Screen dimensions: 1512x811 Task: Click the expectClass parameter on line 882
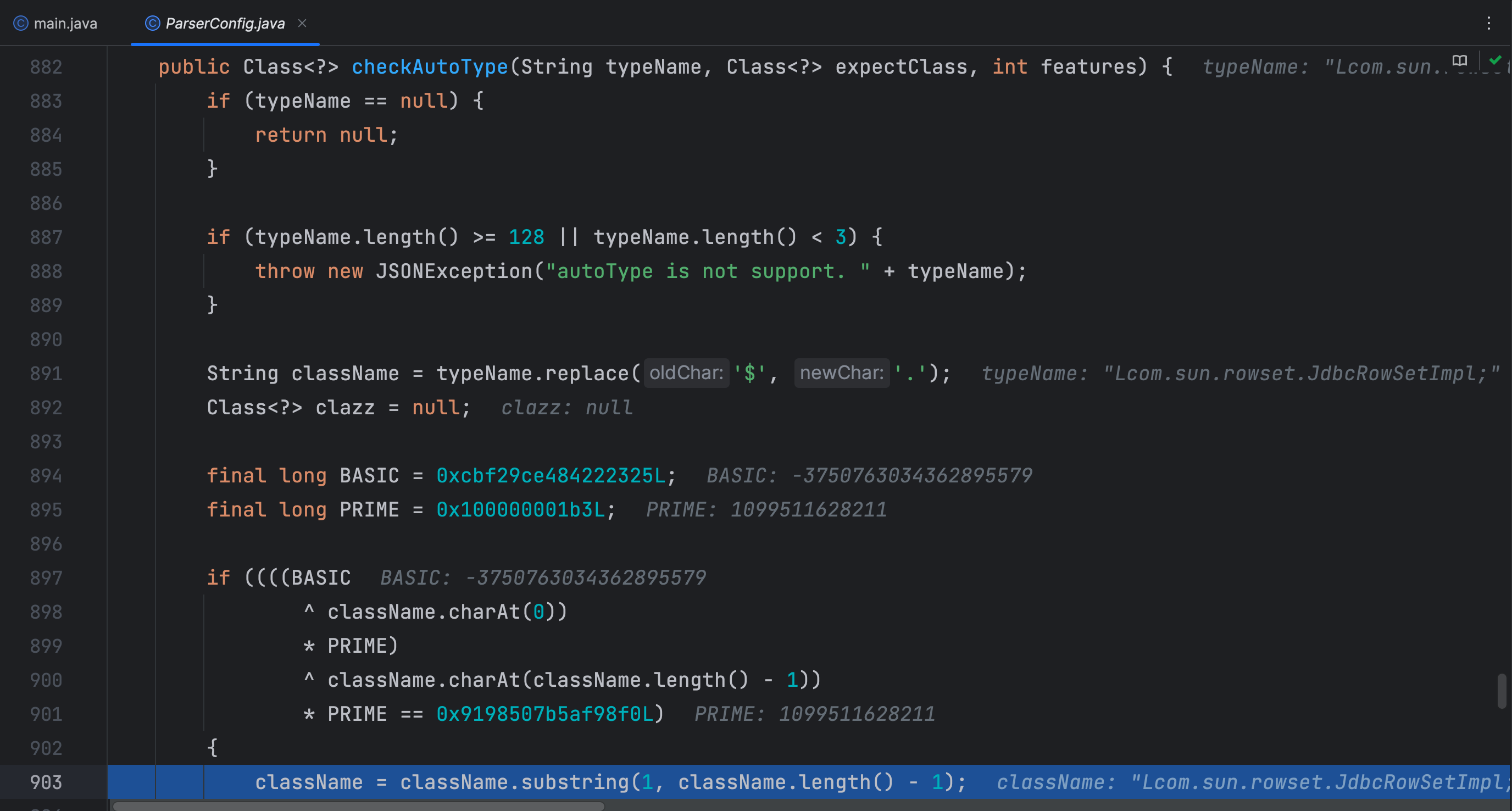click(901, 67)
